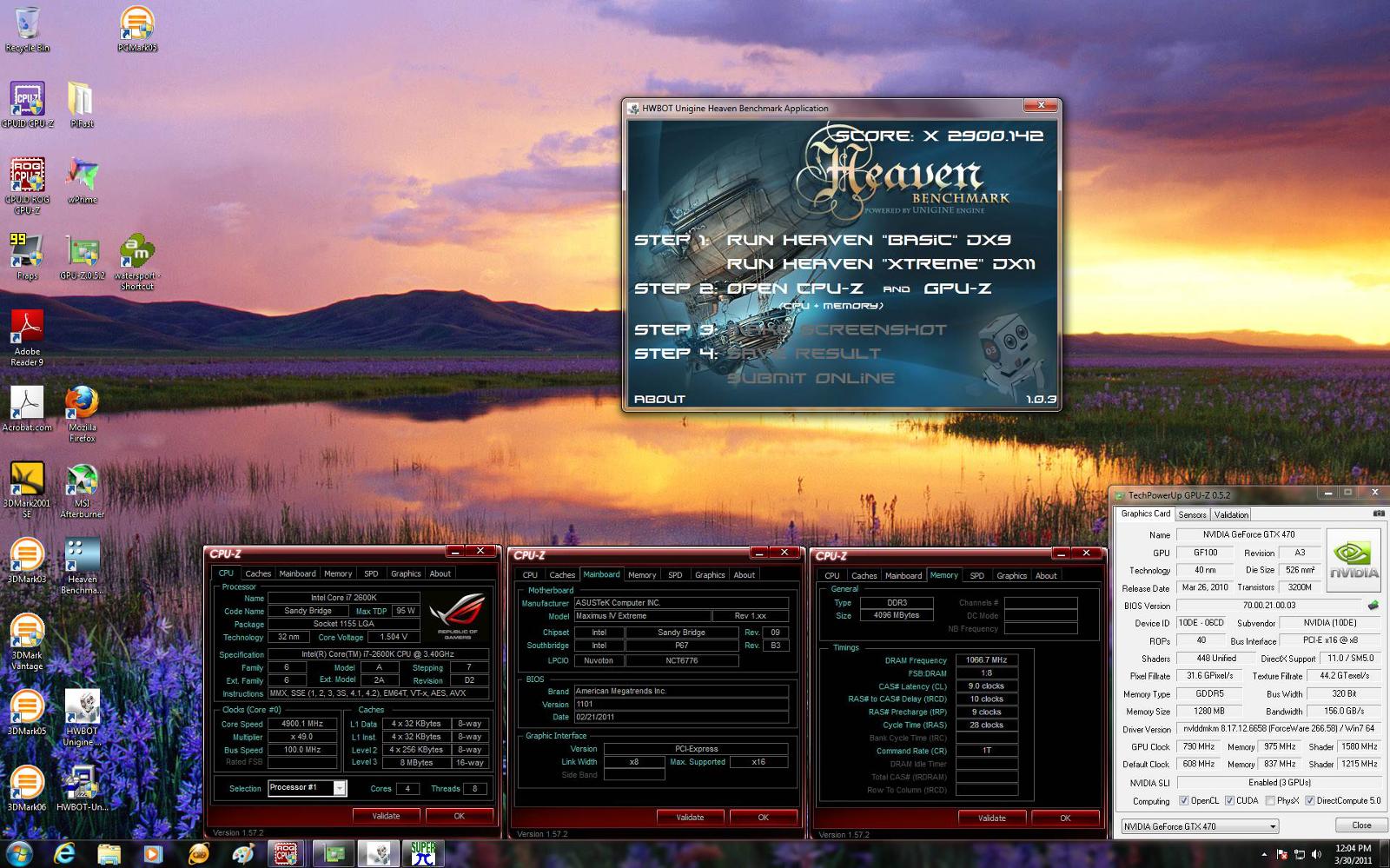
Task: Open the SuperPi taskbar button
Action: 424,852
